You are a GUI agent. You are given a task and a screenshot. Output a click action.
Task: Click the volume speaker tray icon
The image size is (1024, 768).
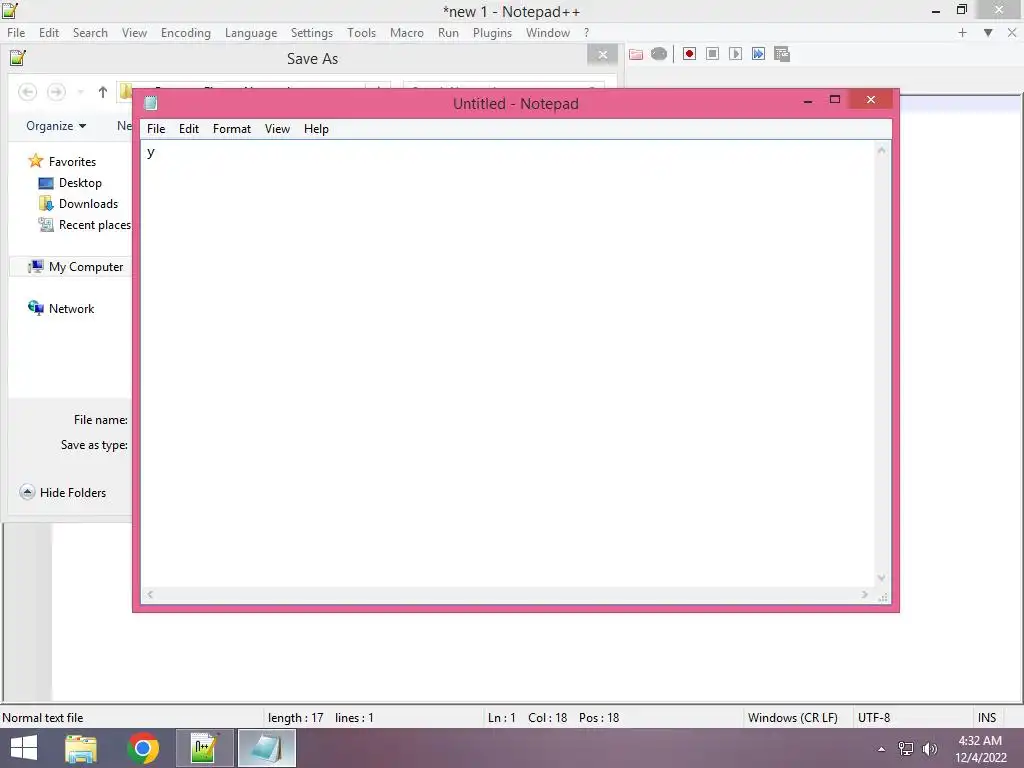[930, 749]
